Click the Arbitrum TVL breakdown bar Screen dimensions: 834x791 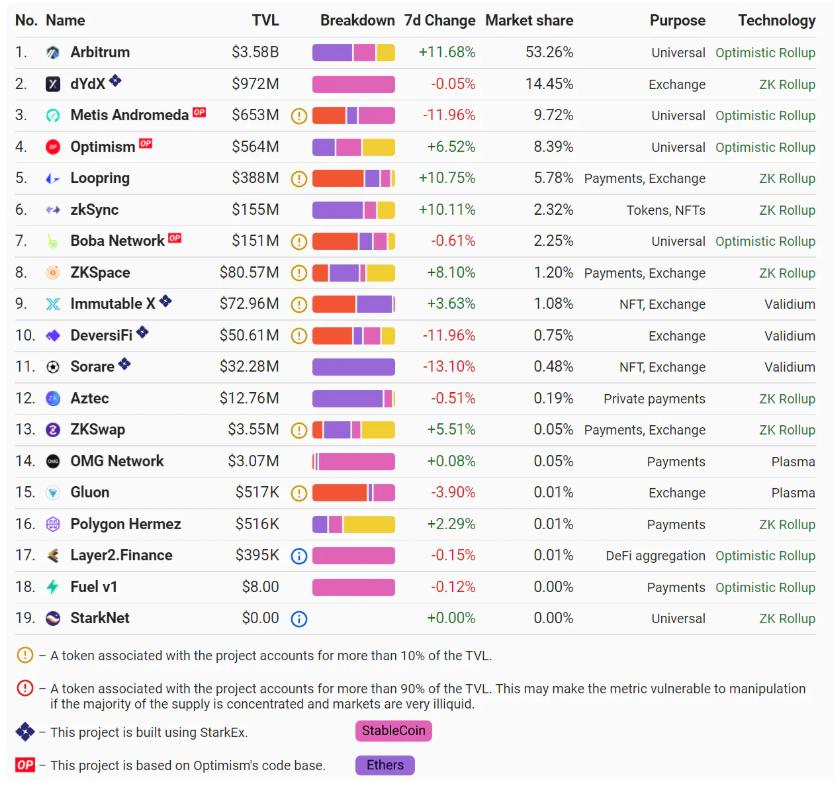pyautogui.click(x=353, y=53)
